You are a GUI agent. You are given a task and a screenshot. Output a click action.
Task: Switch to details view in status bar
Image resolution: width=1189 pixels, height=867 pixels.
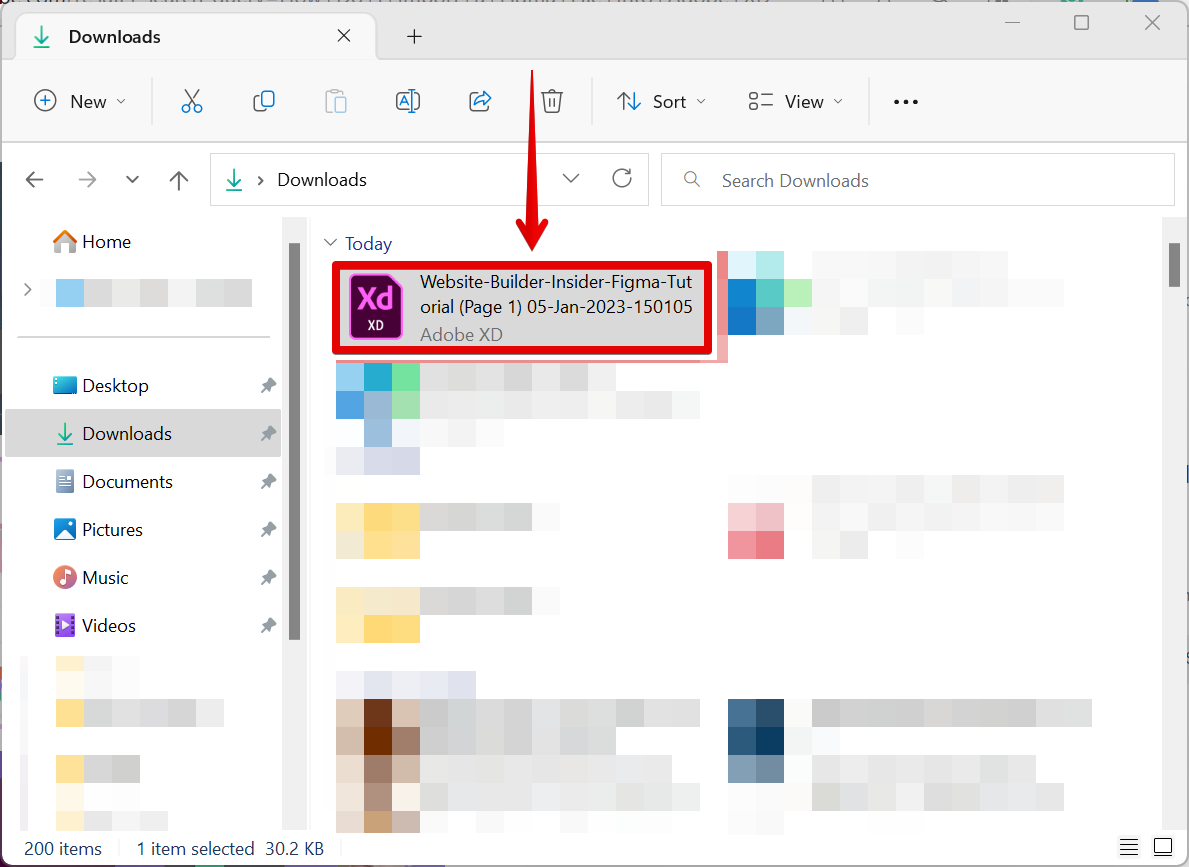coord(1128,847)
